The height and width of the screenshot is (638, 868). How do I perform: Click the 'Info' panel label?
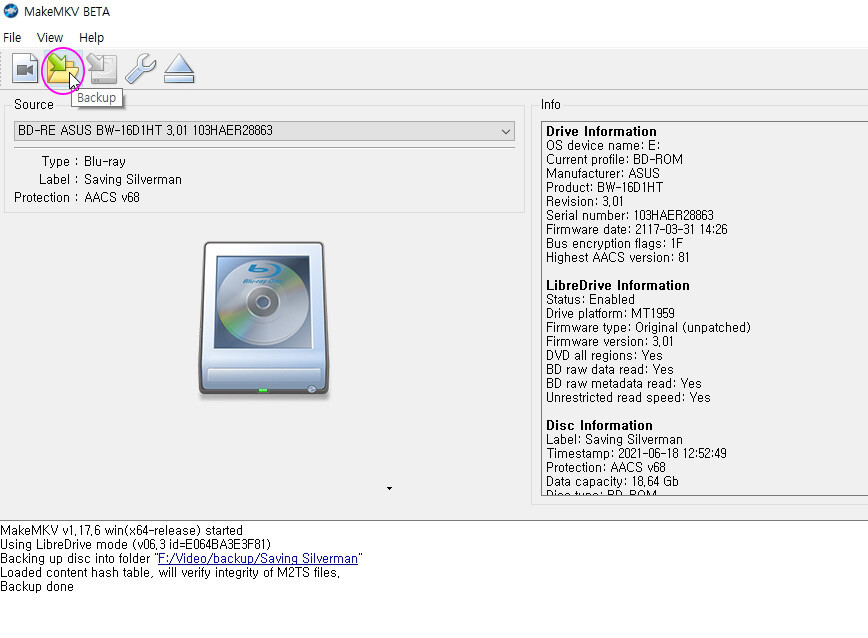[x=551, y=105]
